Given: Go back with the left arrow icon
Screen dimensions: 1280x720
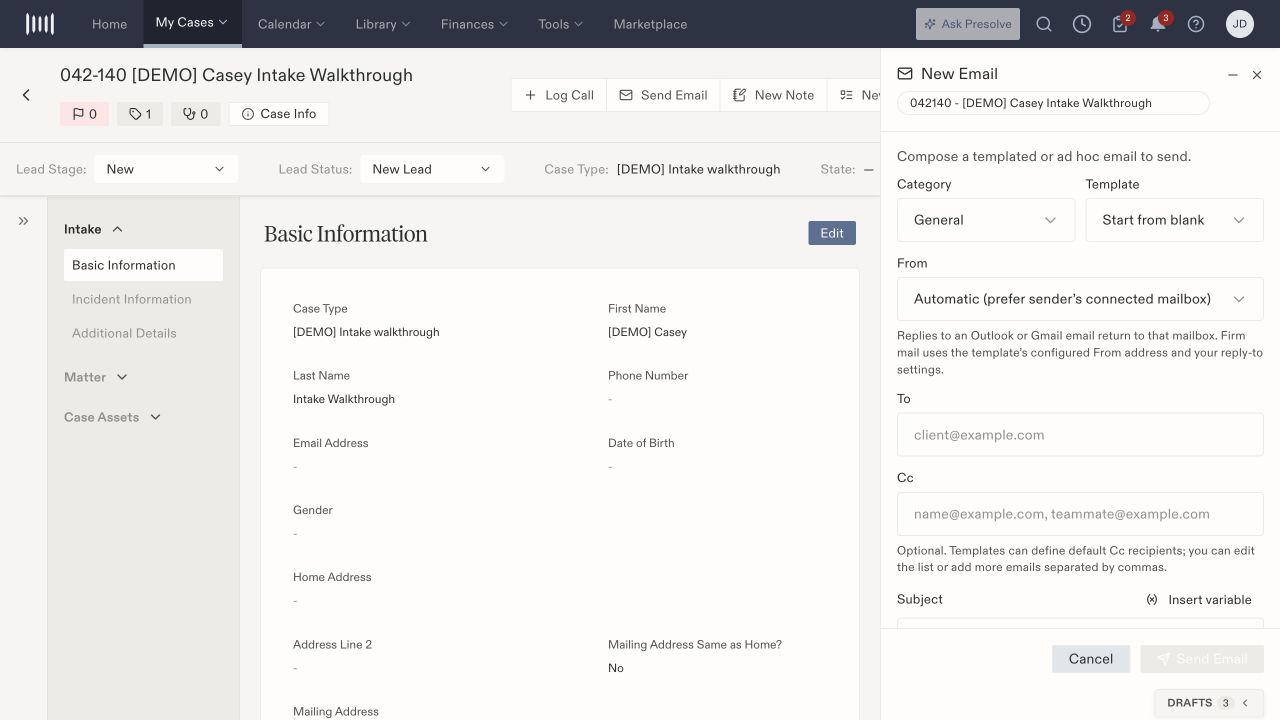Looking at the screenshot, I should [x=26, y=95].
